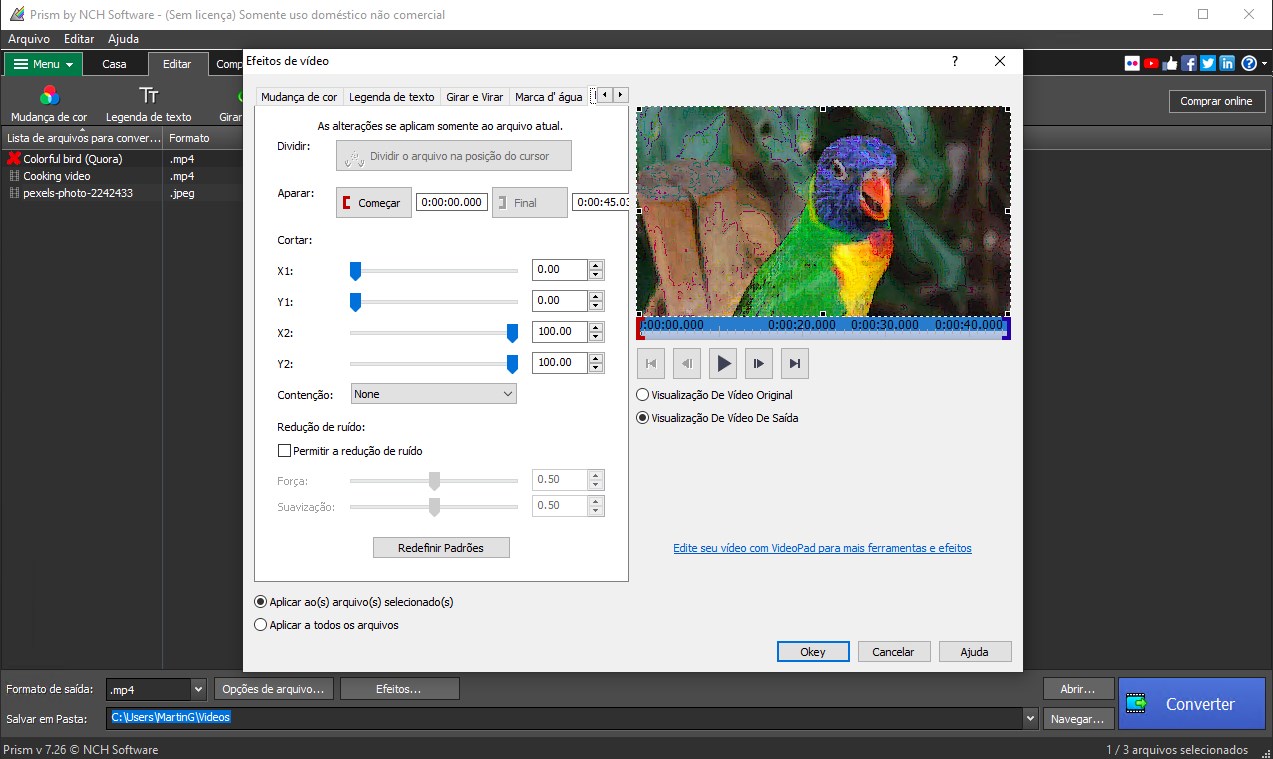Click the X2 crop slider handle

tap(513, 332)
